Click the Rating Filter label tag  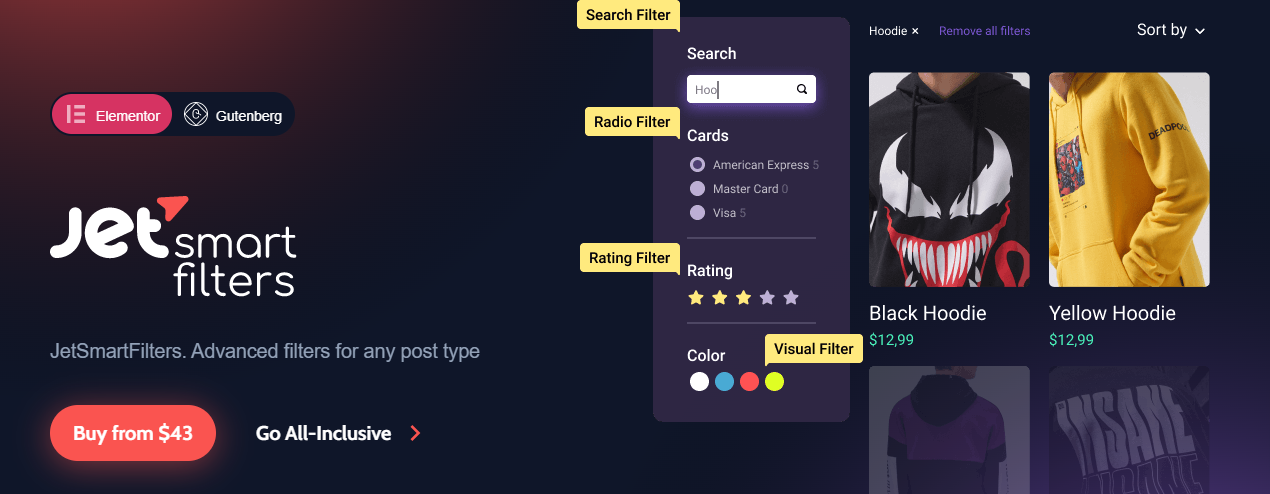(x=629, y=258)
